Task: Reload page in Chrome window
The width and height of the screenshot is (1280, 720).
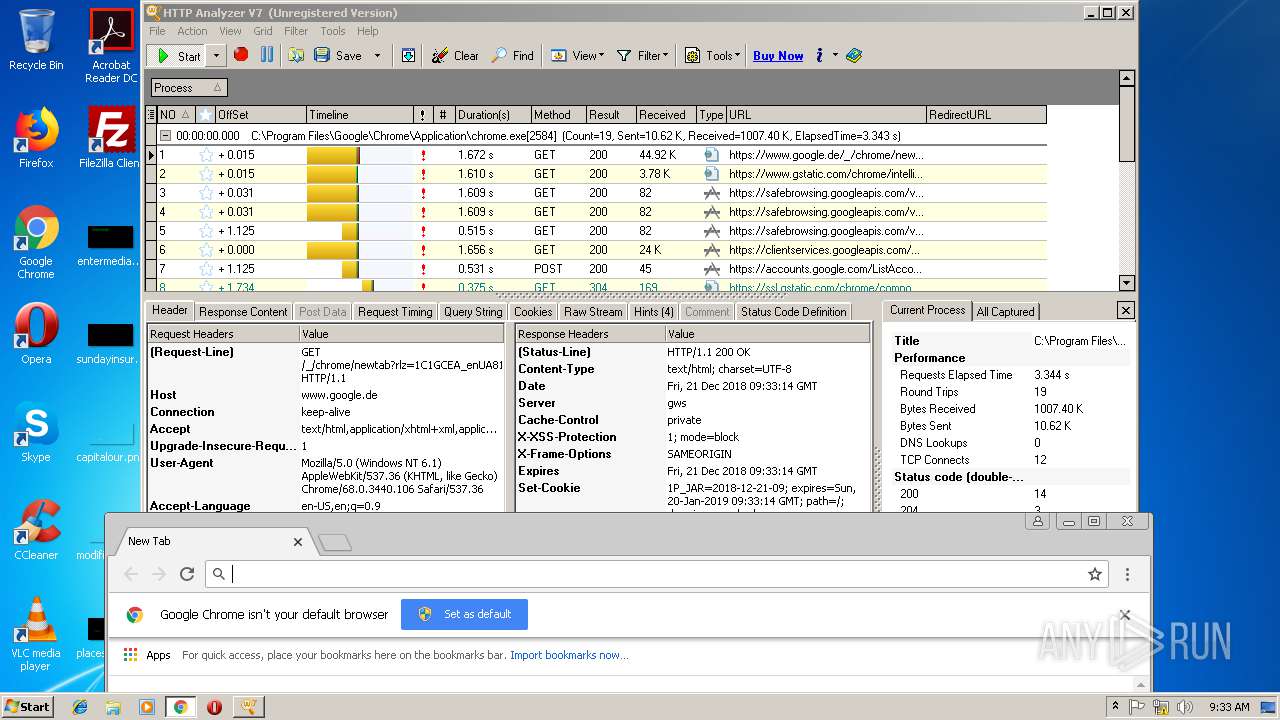Action: click(186, 574)
